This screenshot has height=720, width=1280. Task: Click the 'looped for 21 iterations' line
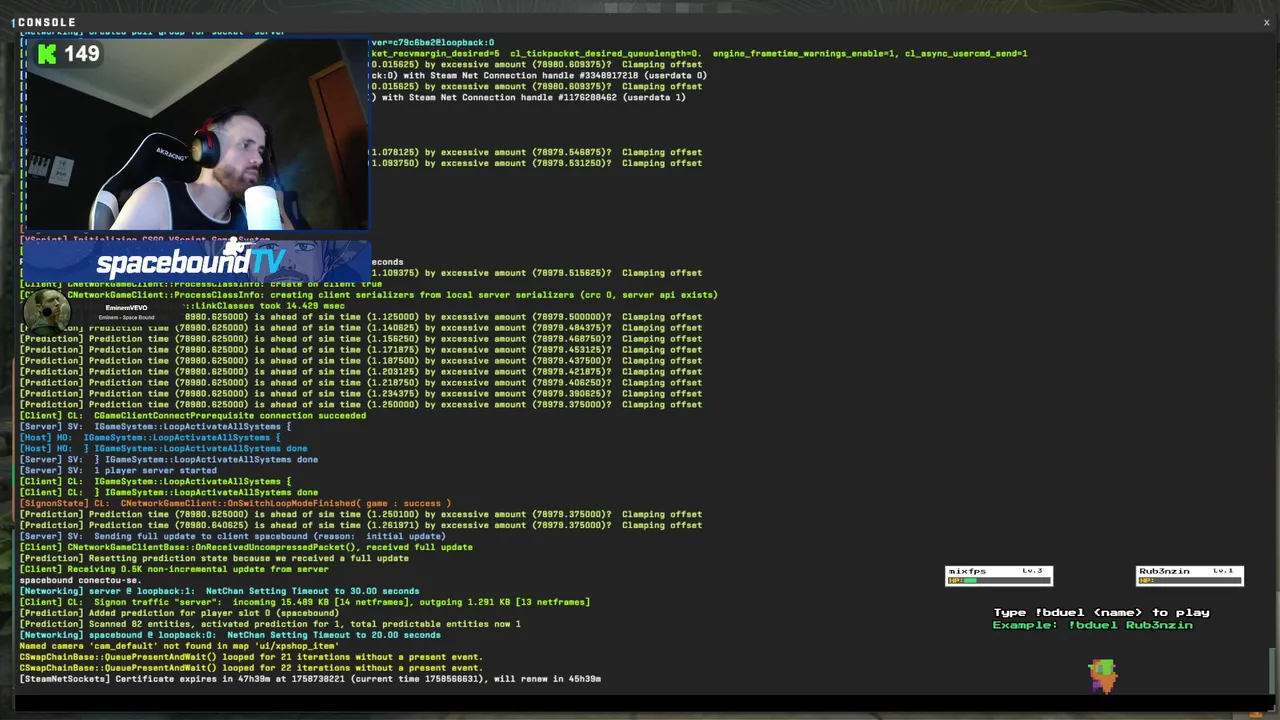tap(251, 657)
